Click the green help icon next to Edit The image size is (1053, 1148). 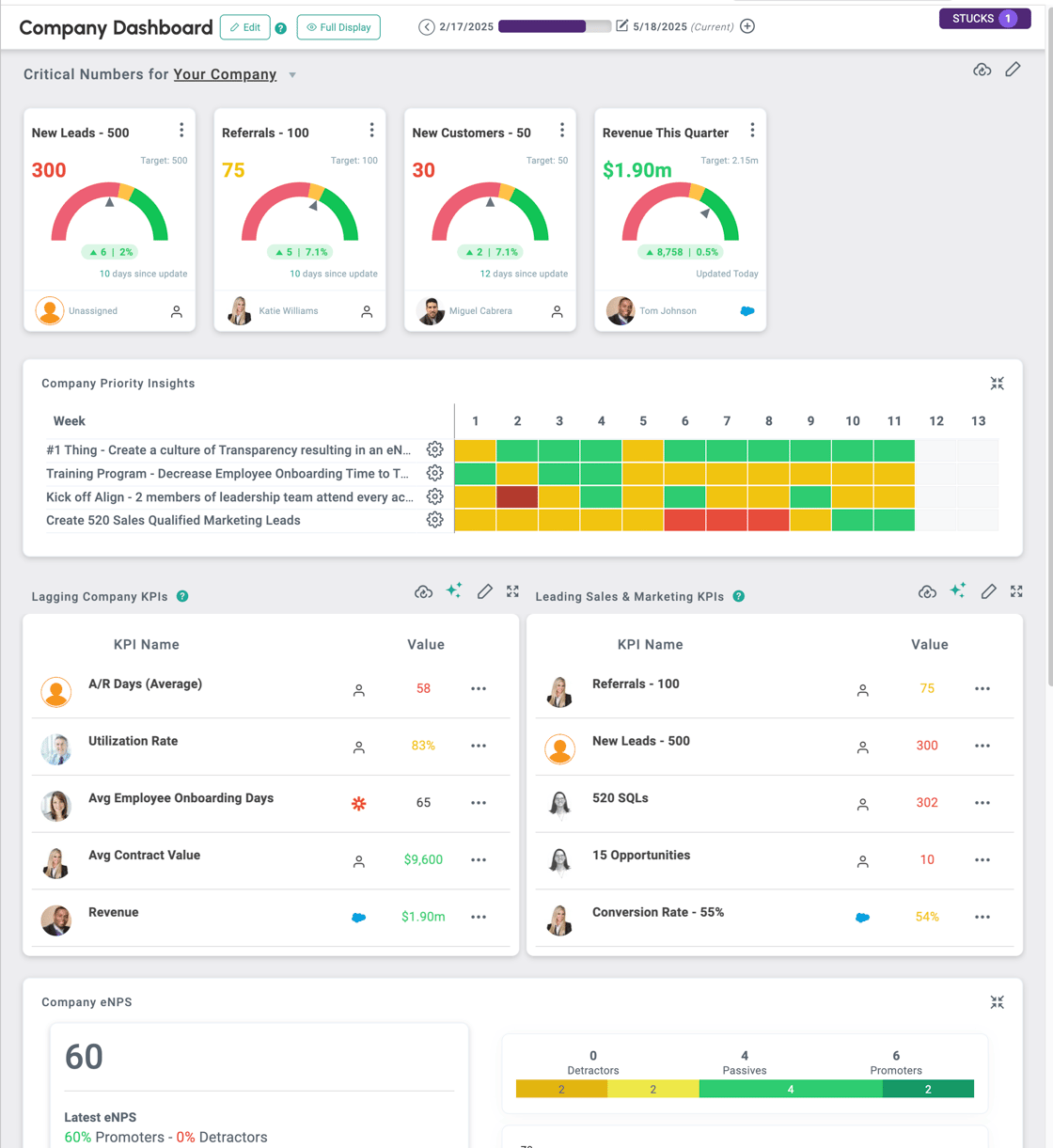[x=280, y=28]
